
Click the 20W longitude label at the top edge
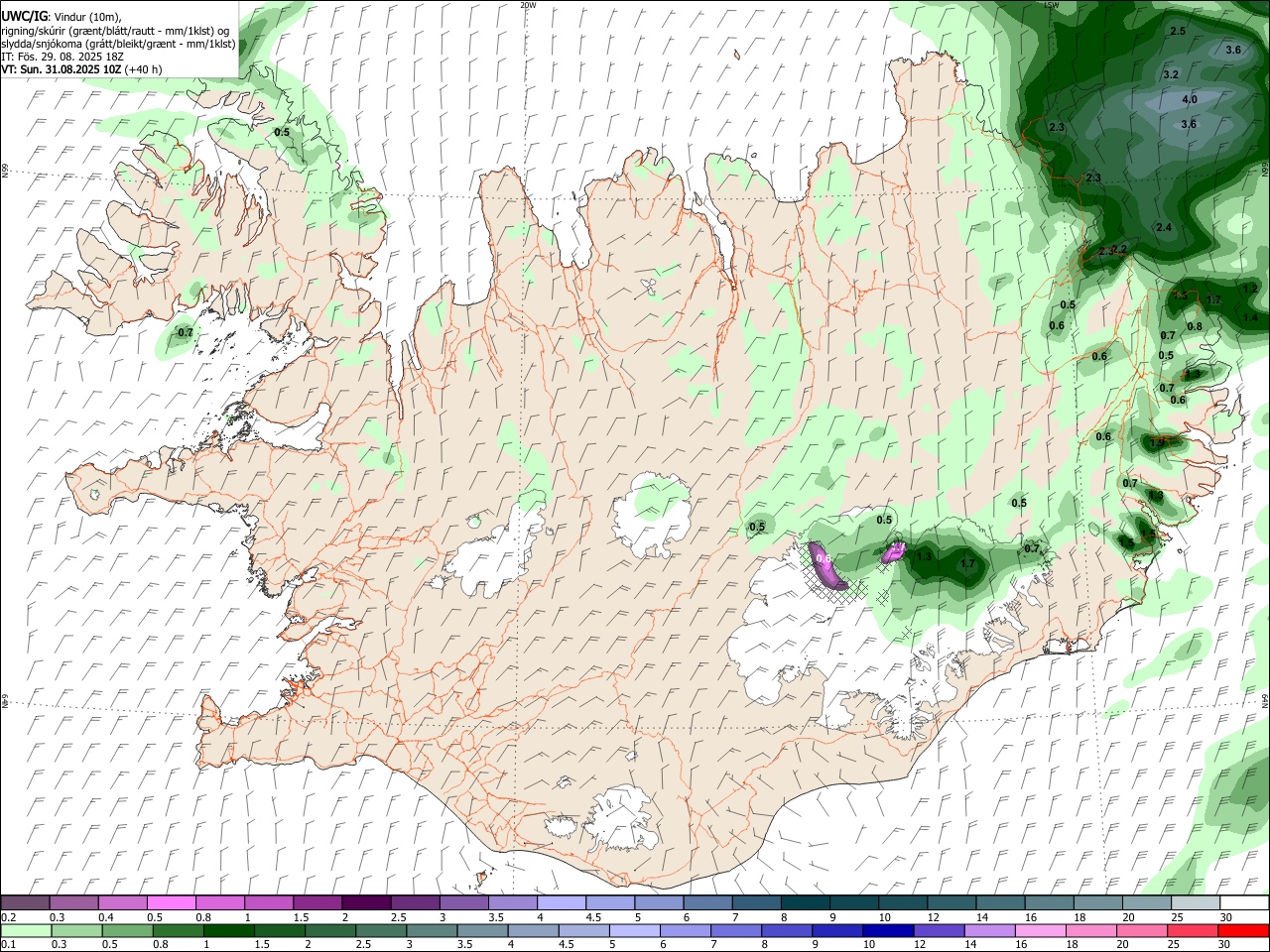[529, 5]
